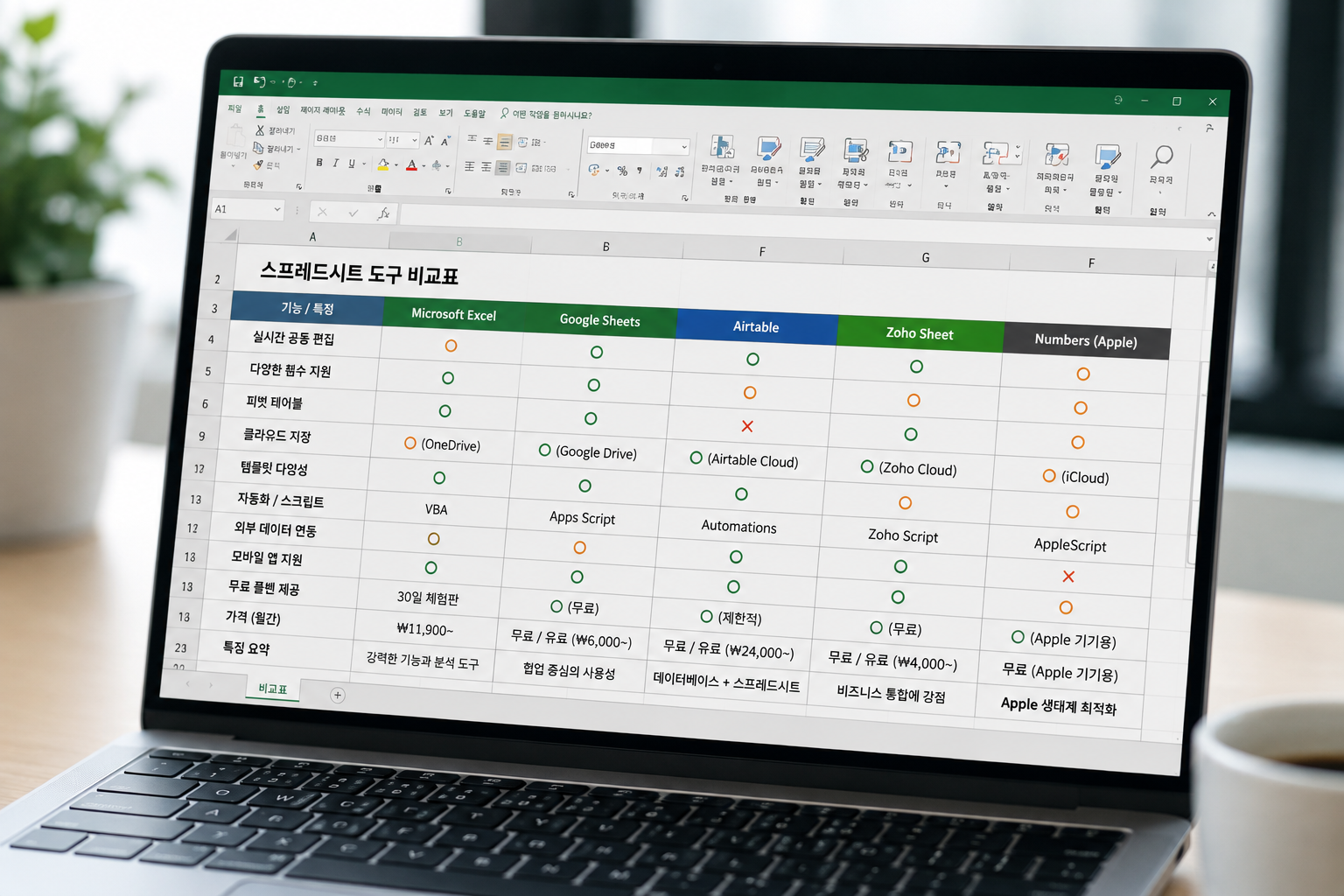Collapse the ribbon with the chevron
This screenshot has width=1344, height=896.
tap(1212, 214)
